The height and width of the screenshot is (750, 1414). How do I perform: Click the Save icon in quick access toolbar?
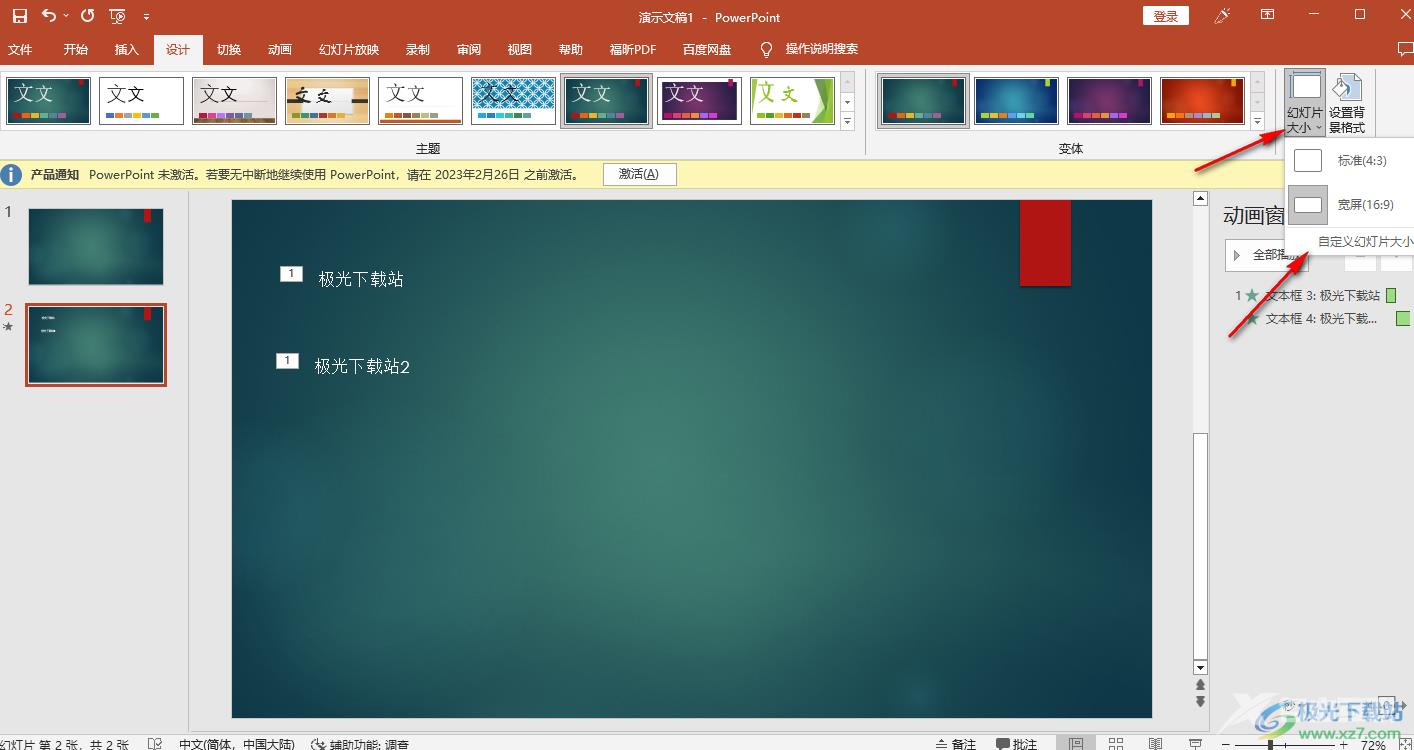(19, 16)
